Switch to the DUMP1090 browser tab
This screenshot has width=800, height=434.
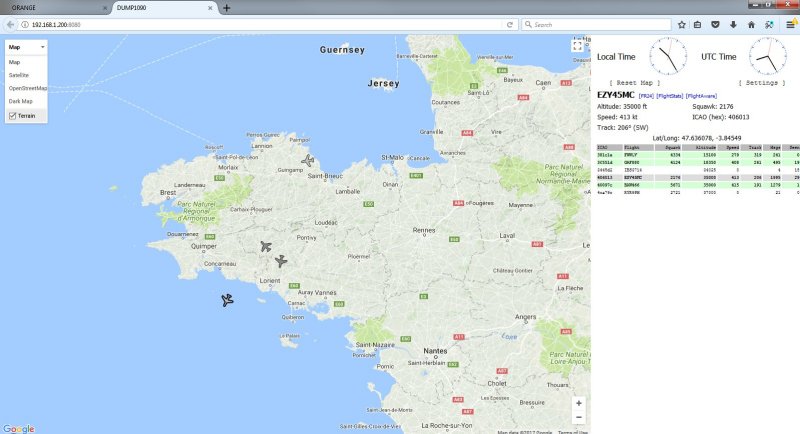[162, 8]
